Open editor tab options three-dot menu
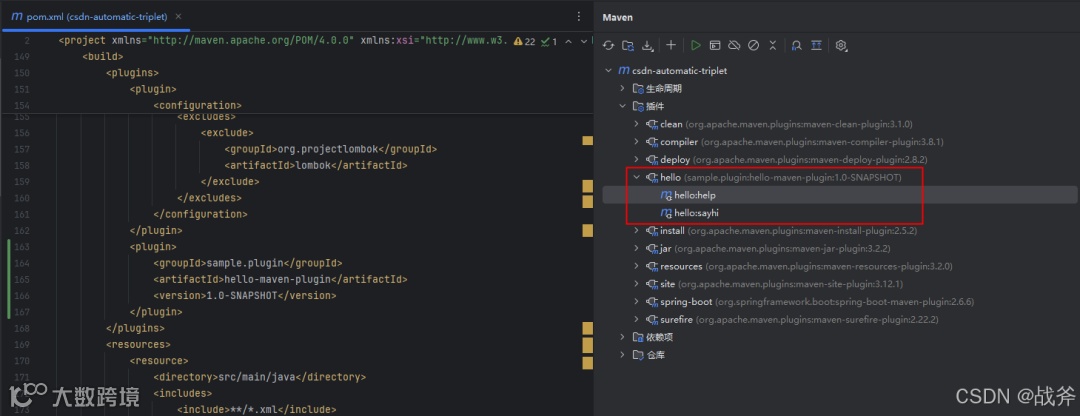Screen dimensions: 1080x416 [x=579, y=16]
